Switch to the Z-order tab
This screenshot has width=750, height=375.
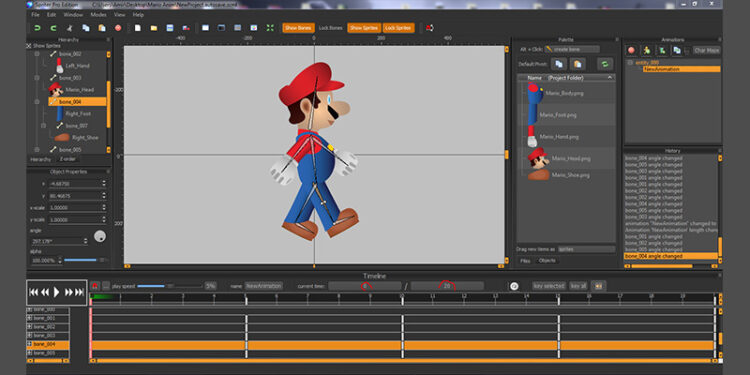(67, 159)
